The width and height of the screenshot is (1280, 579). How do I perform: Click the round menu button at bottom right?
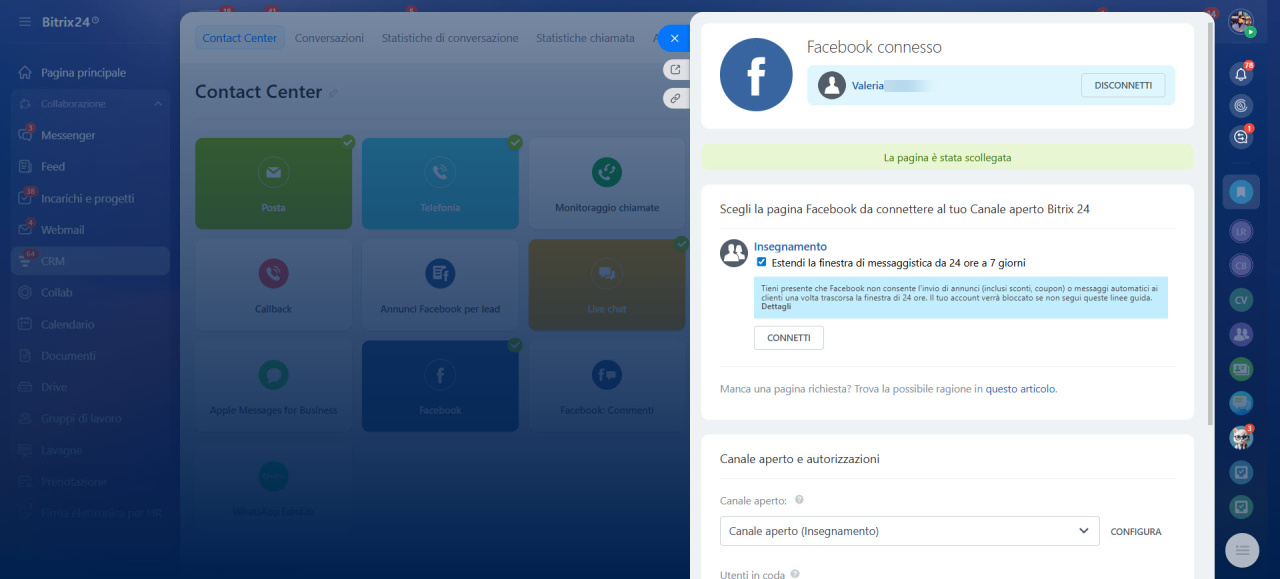[1242, 550]
